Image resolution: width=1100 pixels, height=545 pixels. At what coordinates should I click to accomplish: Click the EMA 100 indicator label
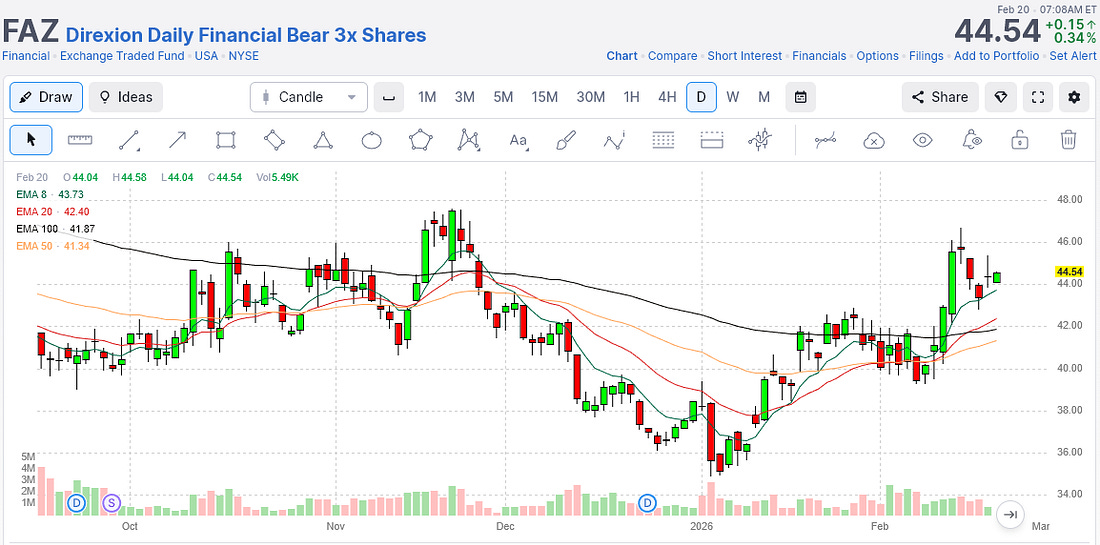(x=54, y=229)
